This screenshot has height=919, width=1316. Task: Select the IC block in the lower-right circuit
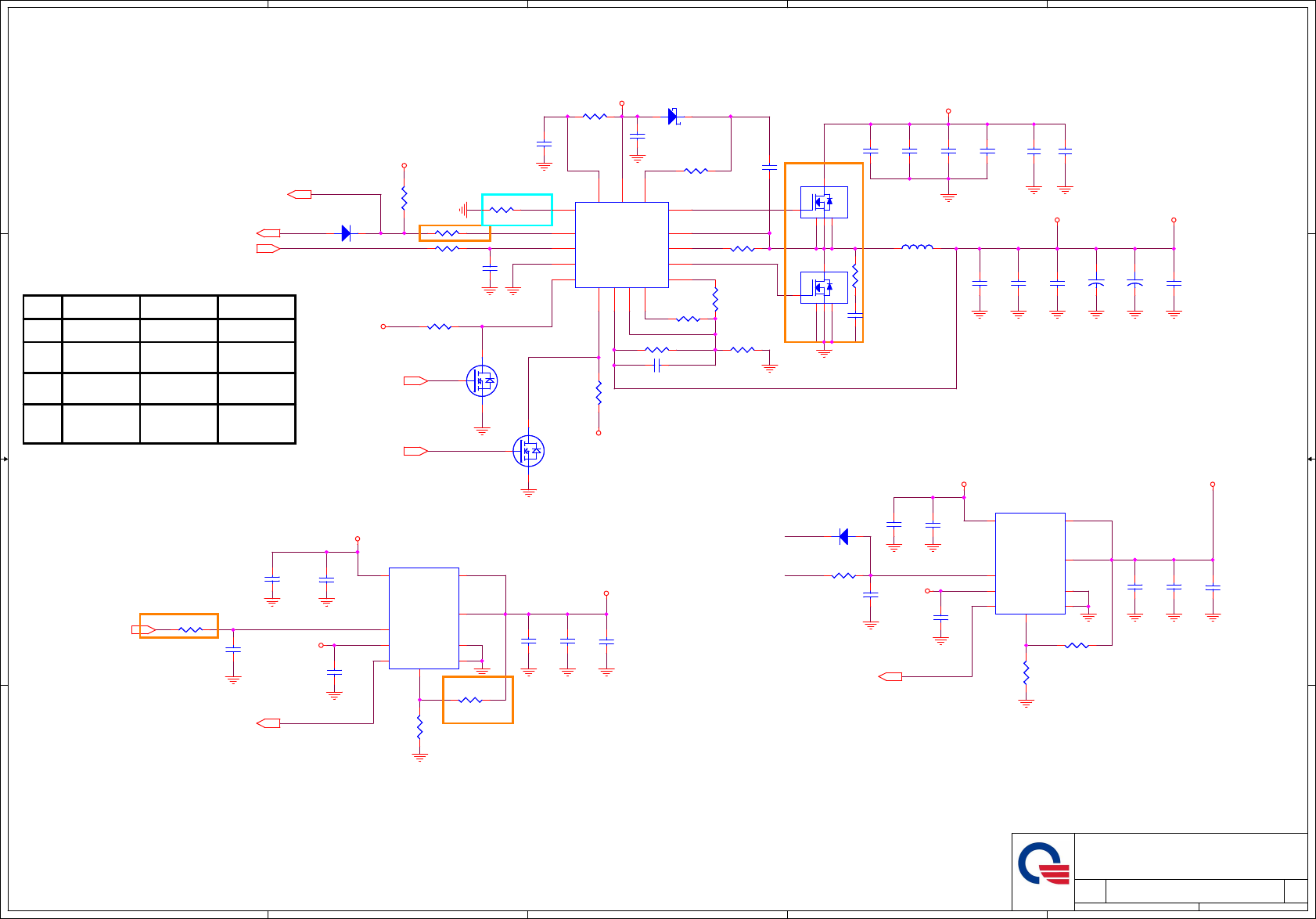(1030, 564)
